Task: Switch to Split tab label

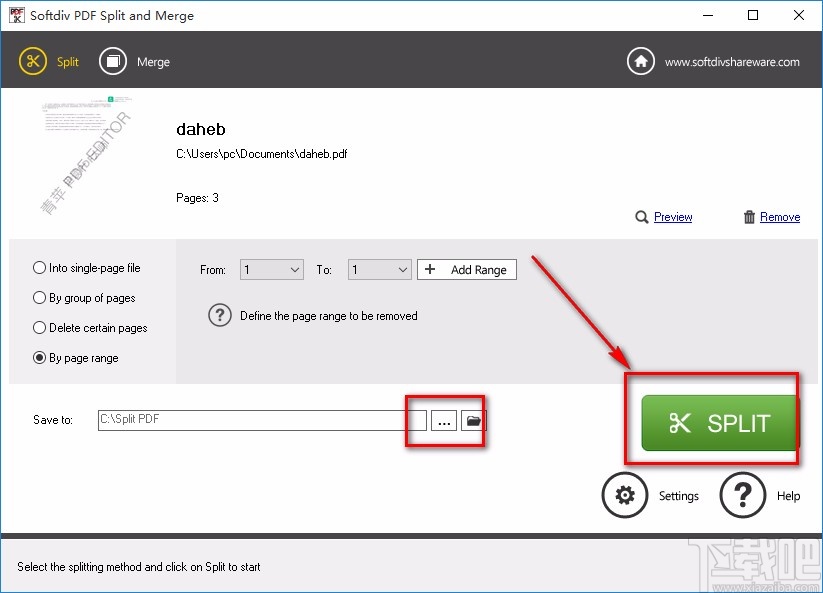Action: point(68,62)
